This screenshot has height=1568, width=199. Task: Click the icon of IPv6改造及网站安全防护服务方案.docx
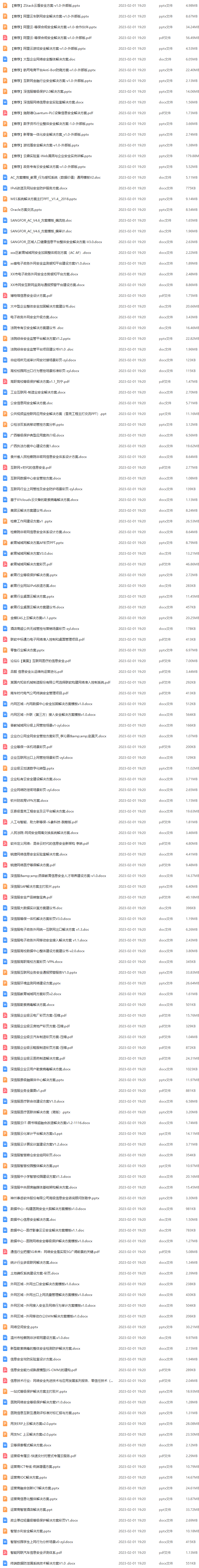[x=5, y=188]
